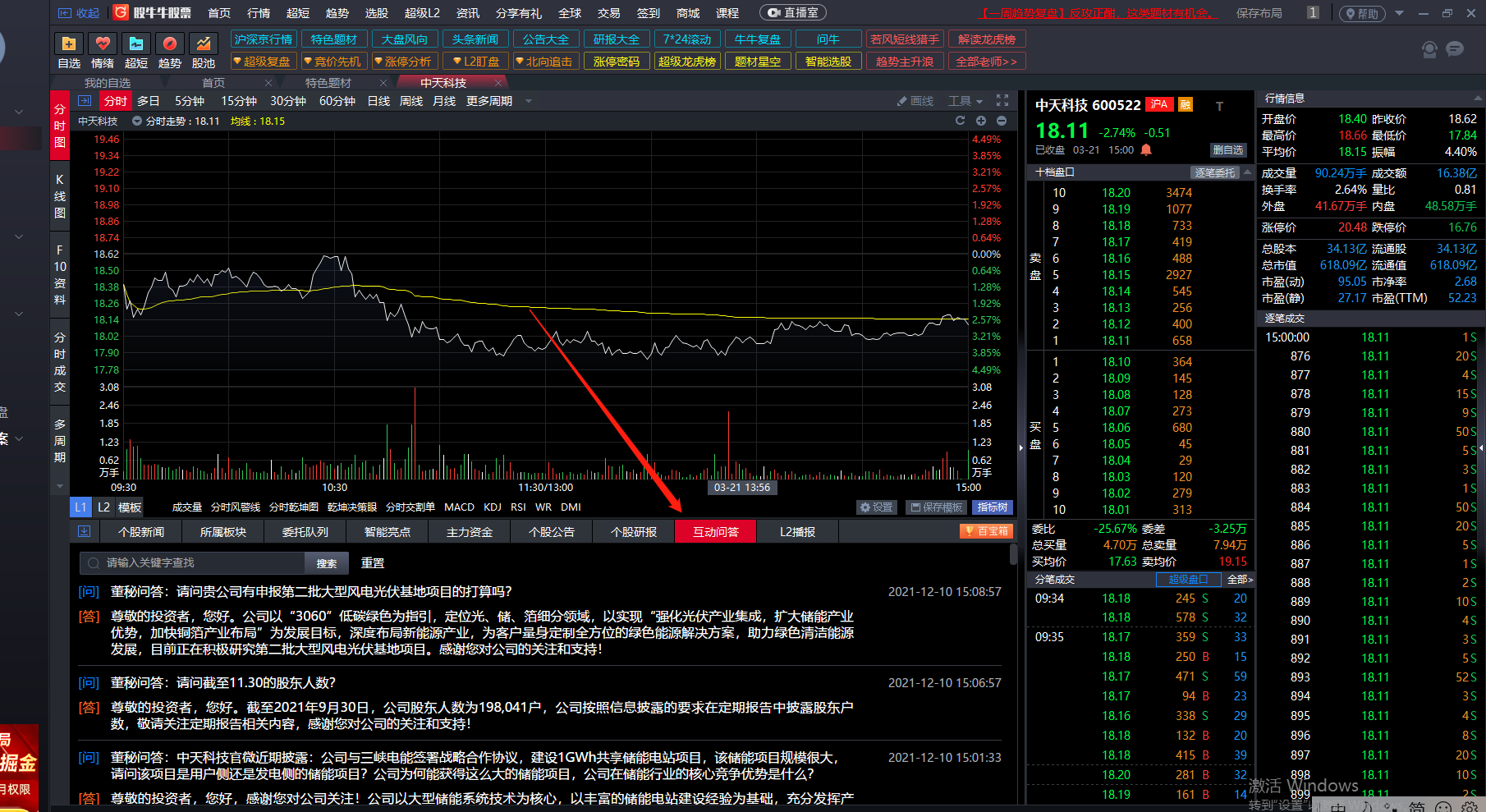Click the download arrow icon left of 个股新闻
This screenshot has height=812, width=1486.
tap(84, 532)
